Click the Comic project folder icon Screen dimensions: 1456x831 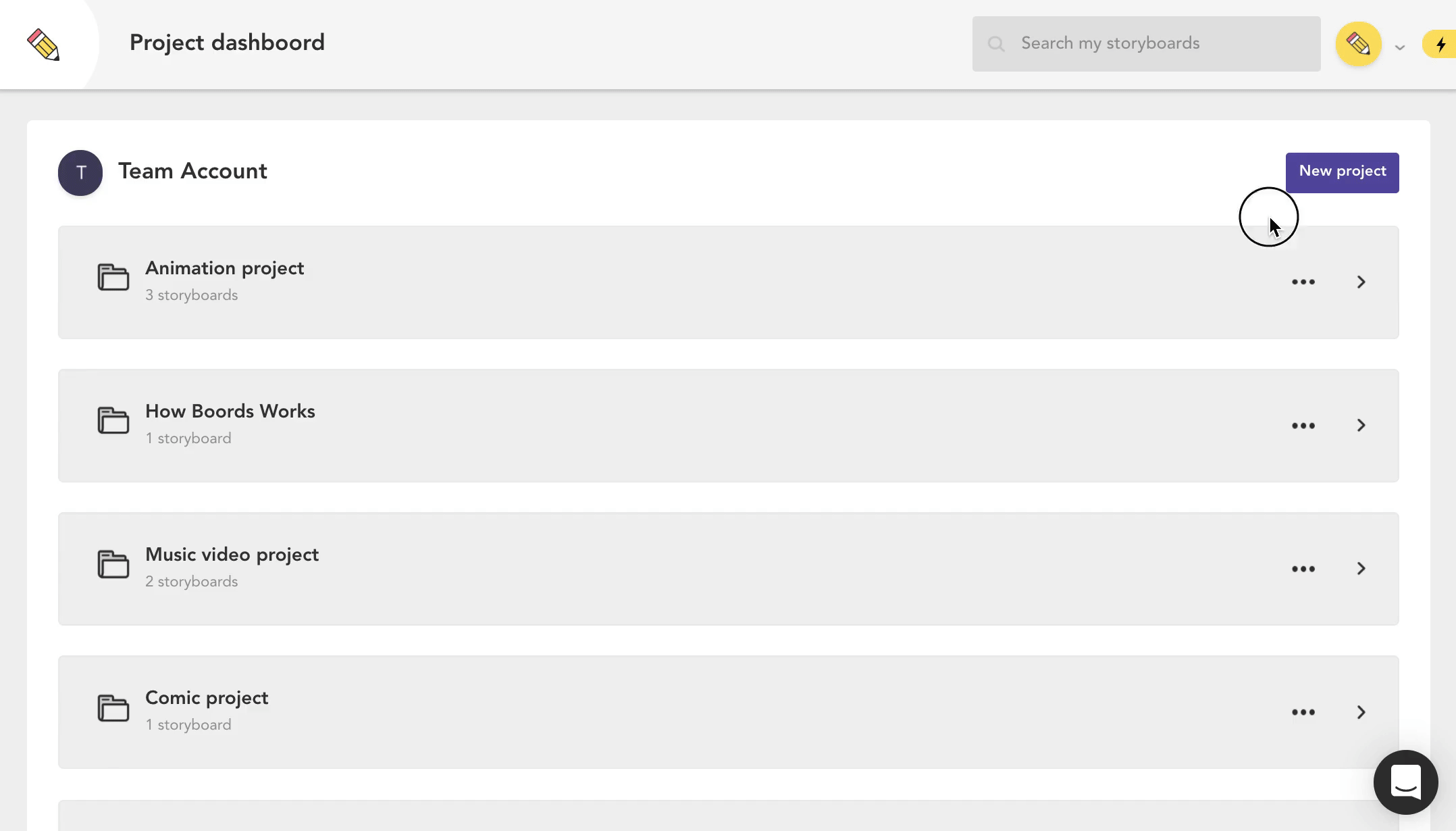click(x=113, y=708)
